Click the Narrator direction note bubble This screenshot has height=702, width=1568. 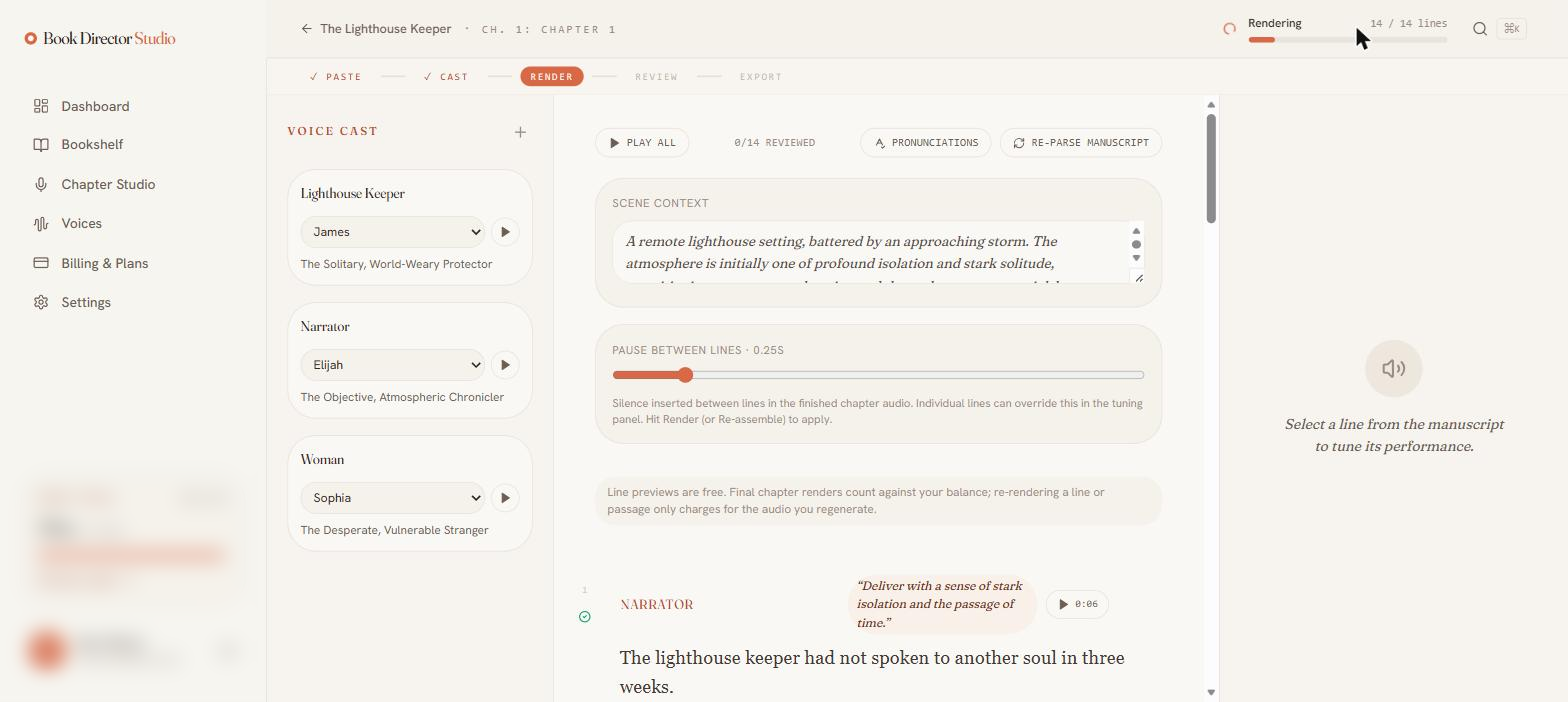pyautogui.click(x=941, y=604)
